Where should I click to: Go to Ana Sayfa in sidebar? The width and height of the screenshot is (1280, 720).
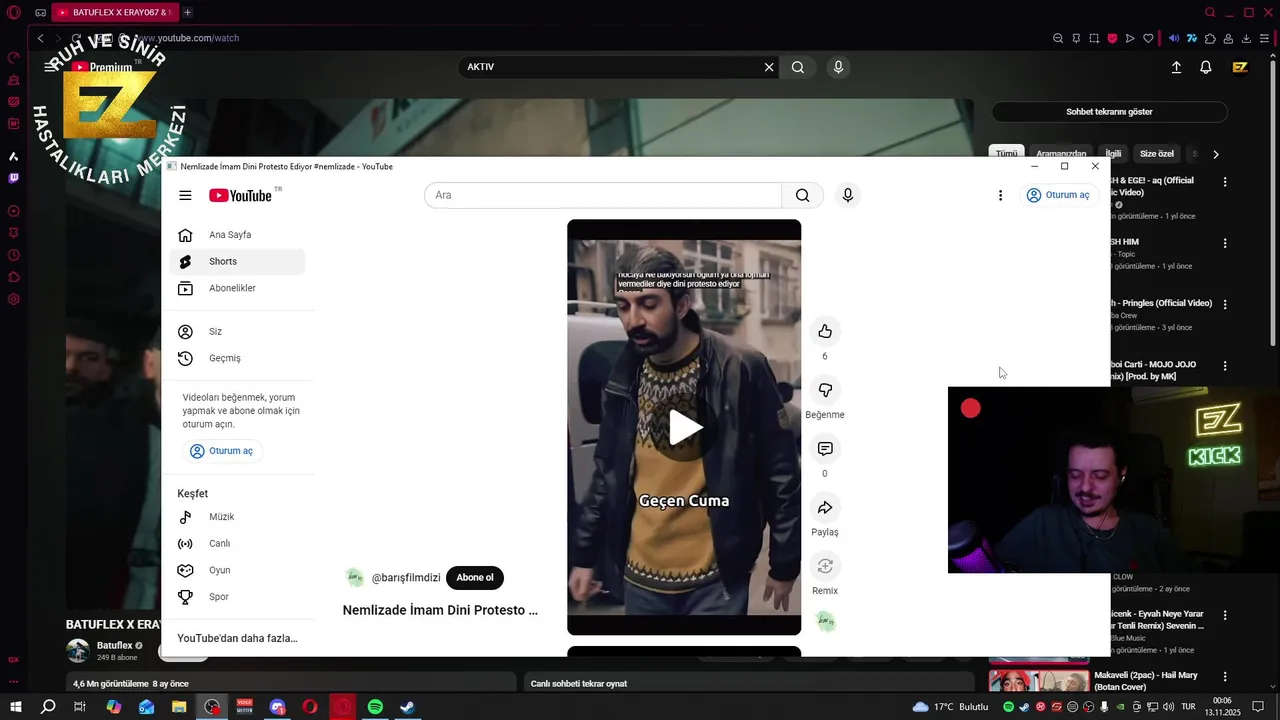pyautogui.click(x=238, y=235)
